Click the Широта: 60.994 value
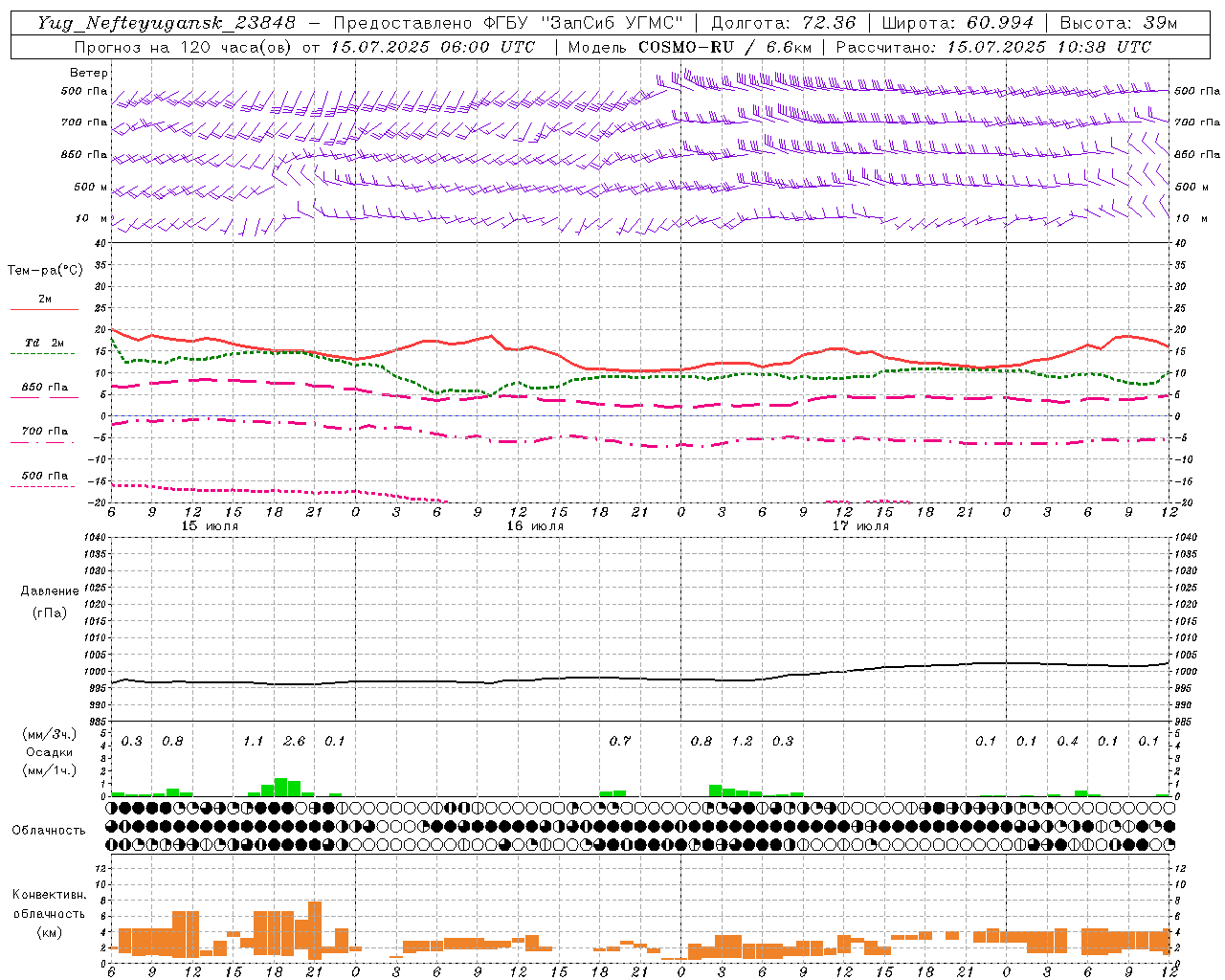Viewport: 1225px width, 980px height. (957, 23)
